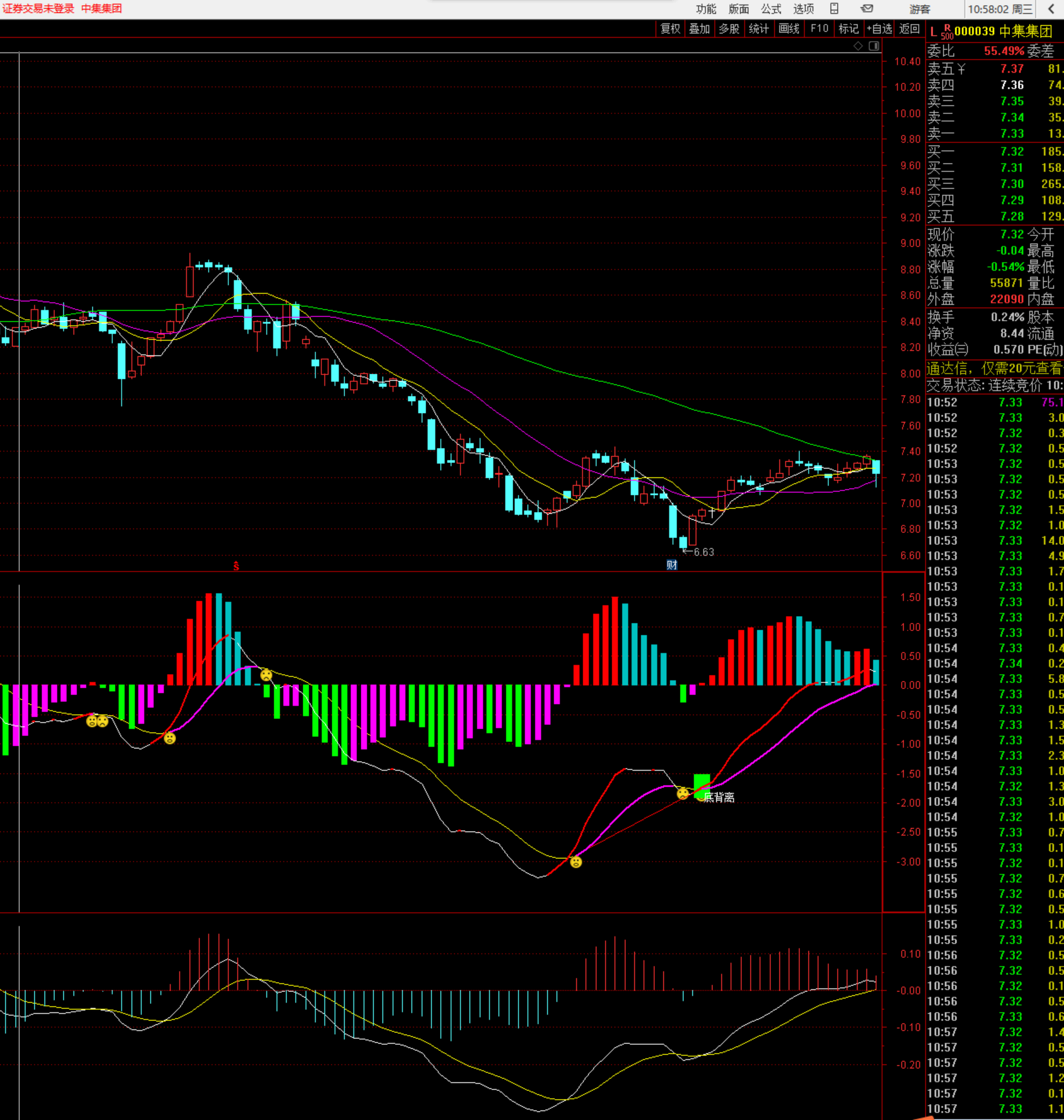The width and height of the screenshot is (1064, 1120).
Task: Open the mobile phone icon in top bar
Action: (834, 9)
